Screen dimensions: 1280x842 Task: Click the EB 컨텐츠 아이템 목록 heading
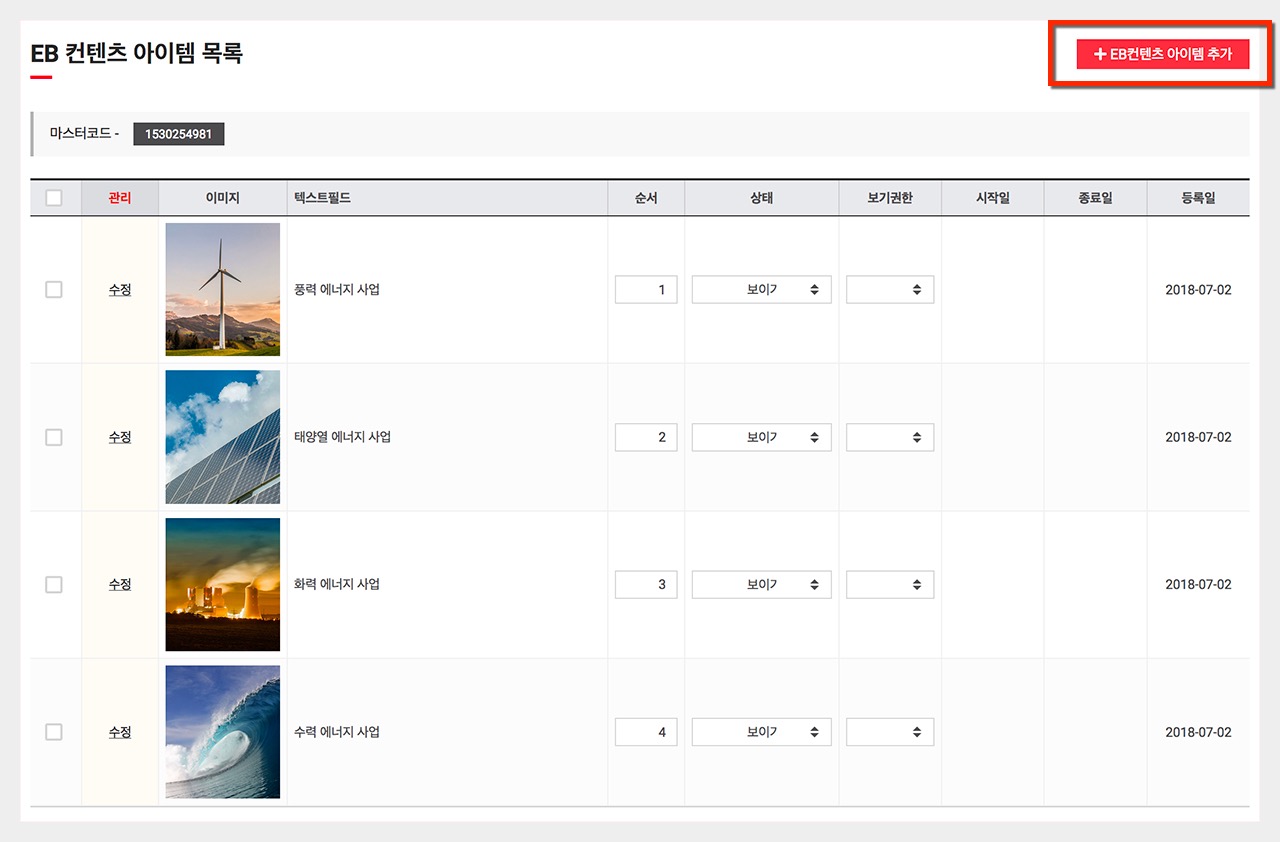pyautogui.click(x=137, y=53)
